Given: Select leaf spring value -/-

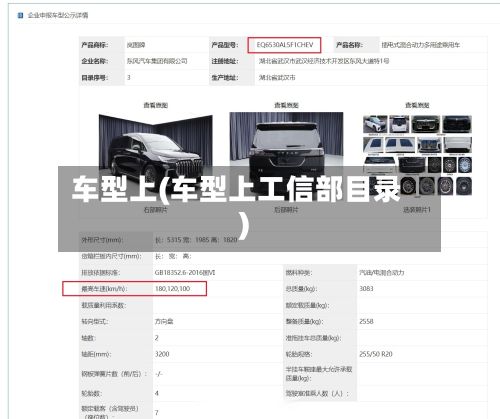Looking at the screenshot, I should [159, 374].
